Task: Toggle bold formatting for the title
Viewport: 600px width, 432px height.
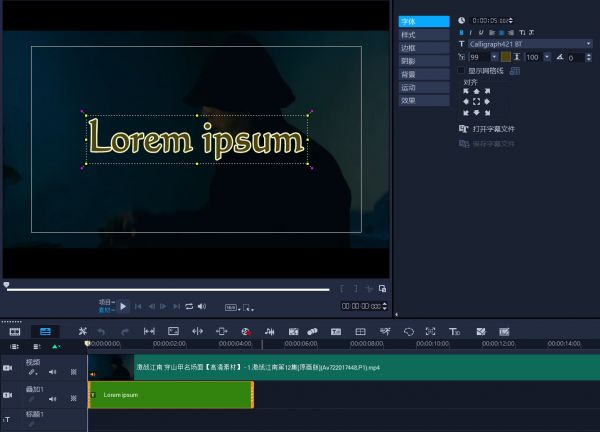Action: point(462,32)
